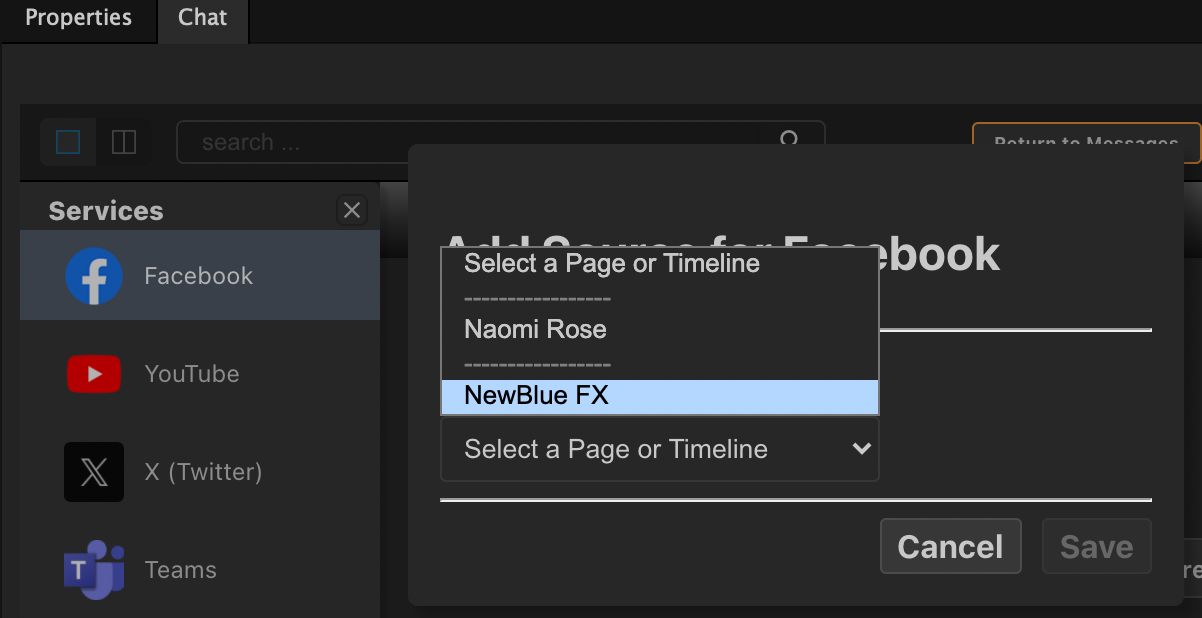The image size is (1202, 618).
Task: Focus the search input field
Action: tap(468, 142)
